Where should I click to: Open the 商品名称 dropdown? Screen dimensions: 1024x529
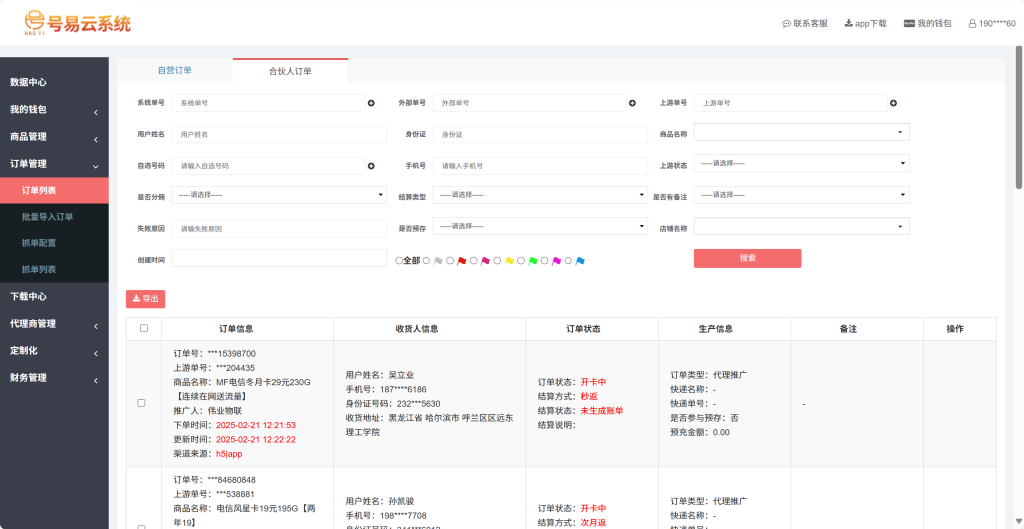coord(801,132)
